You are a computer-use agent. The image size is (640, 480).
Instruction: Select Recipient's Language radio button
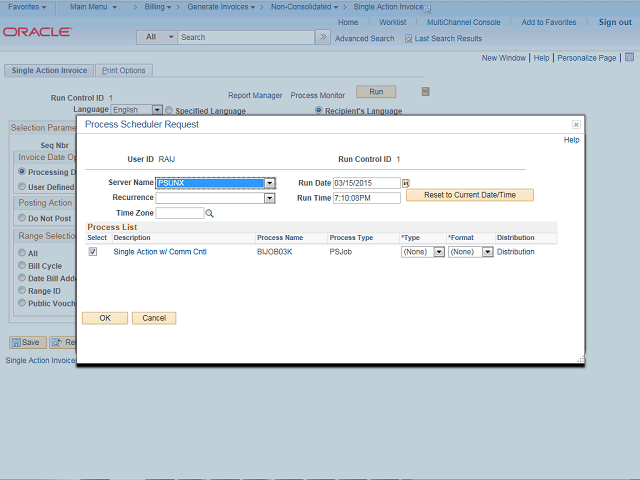point(319,110)
